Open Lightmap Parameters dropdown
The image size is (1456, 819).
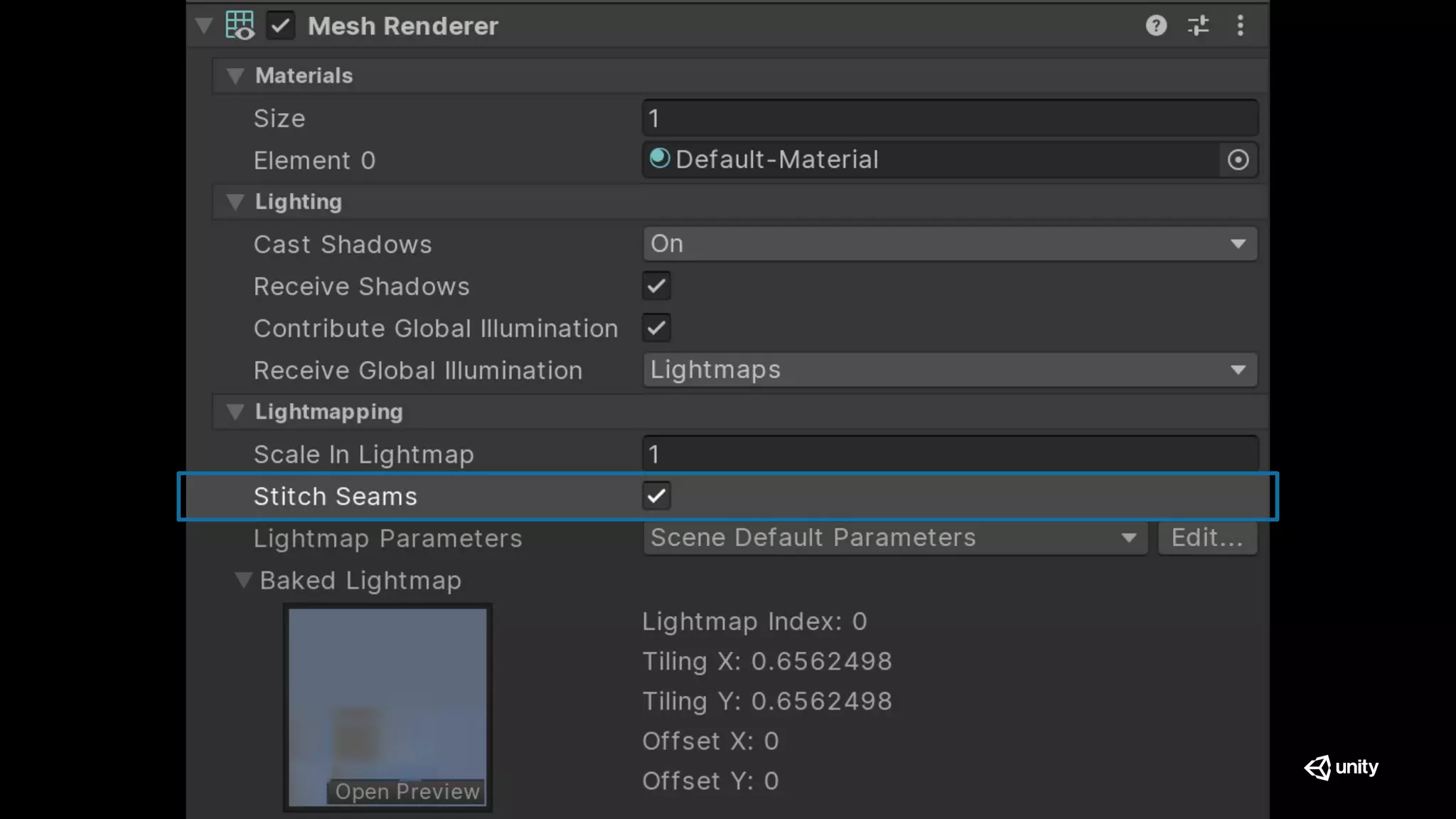[x=894, y=538]
